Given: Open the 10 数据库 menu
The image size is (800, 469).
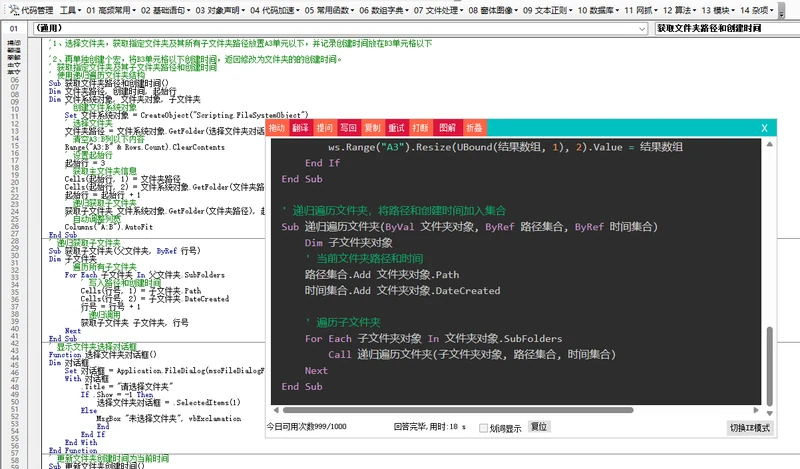Looking at the screenshot, I should [599, 10].
